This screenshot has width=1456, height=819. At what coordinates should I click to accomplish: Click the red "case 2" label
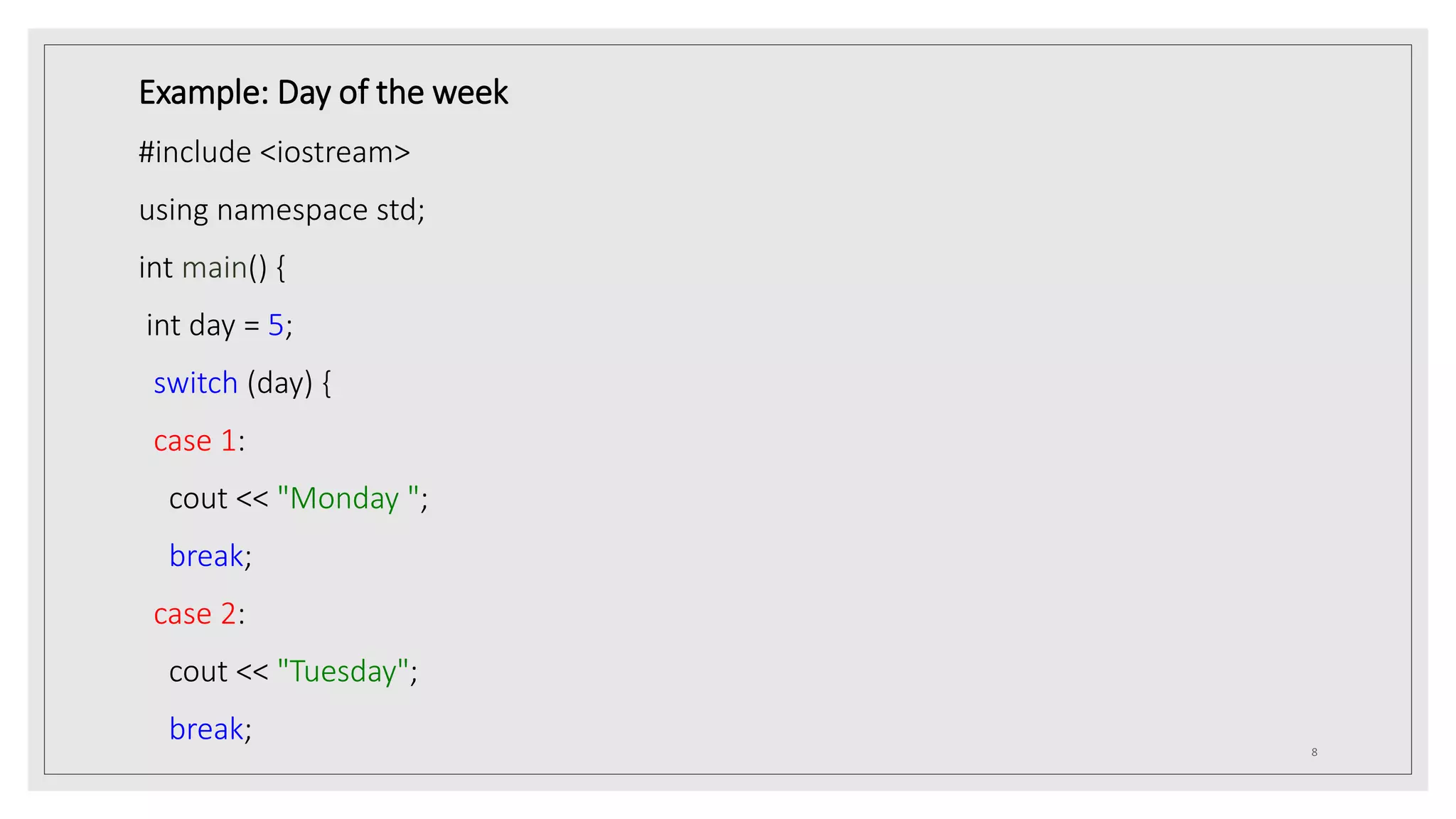tap(195, 614)
